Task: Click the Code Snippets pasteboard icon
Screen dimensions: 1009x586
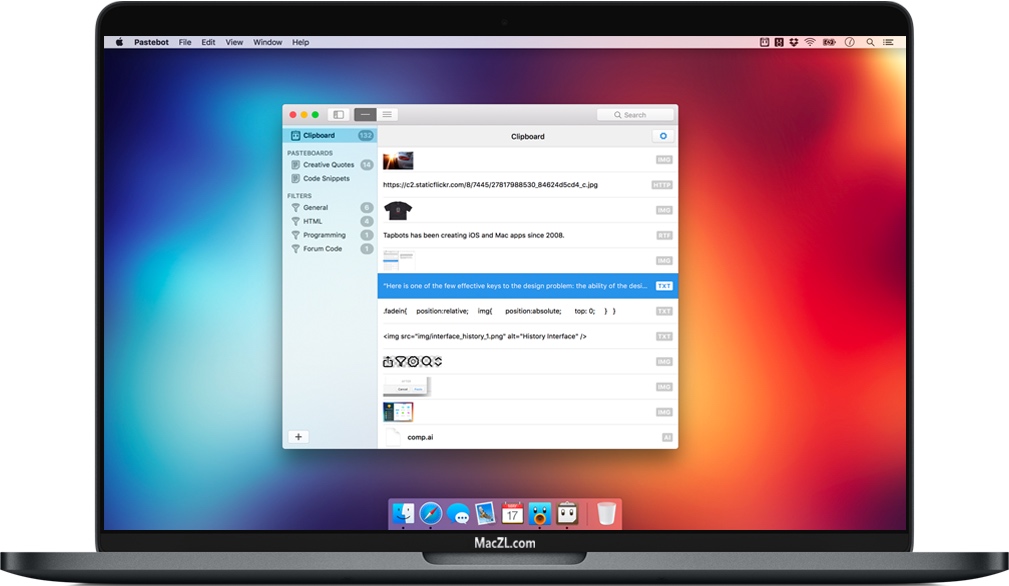Action: click(295, 178)
